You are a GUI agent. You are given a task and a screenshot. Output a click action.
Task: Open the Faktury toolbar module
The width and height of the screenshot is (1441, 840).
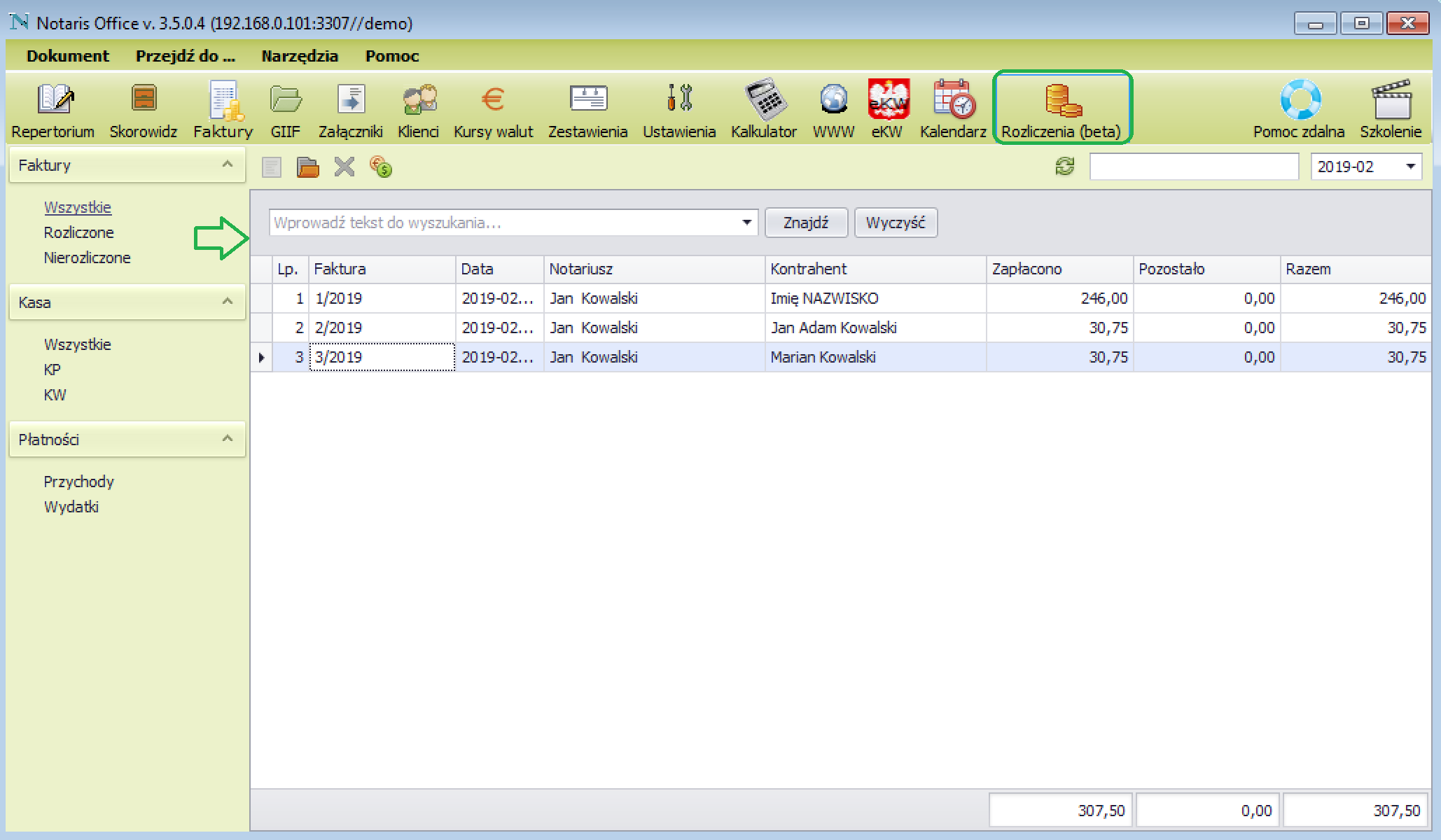pyautogui.click(x=223, y=110)
